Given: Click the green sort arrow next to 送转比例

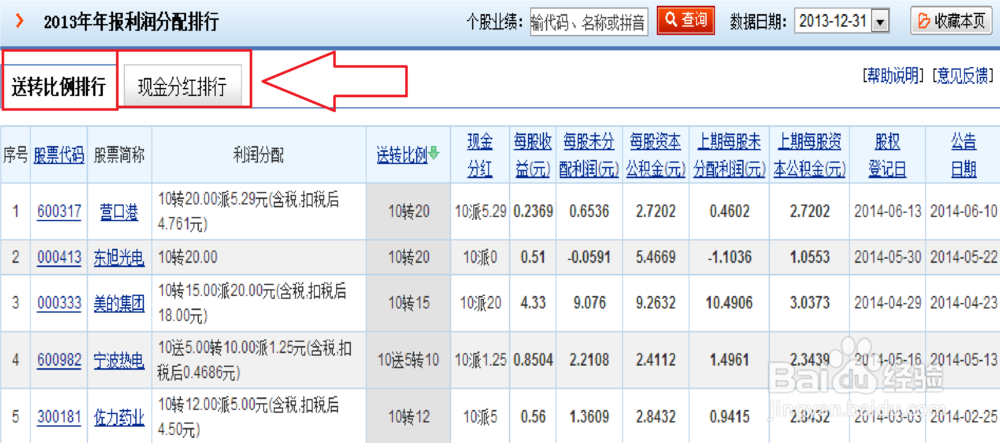Looking at the screenshot, I should click(x=434, y=154).
